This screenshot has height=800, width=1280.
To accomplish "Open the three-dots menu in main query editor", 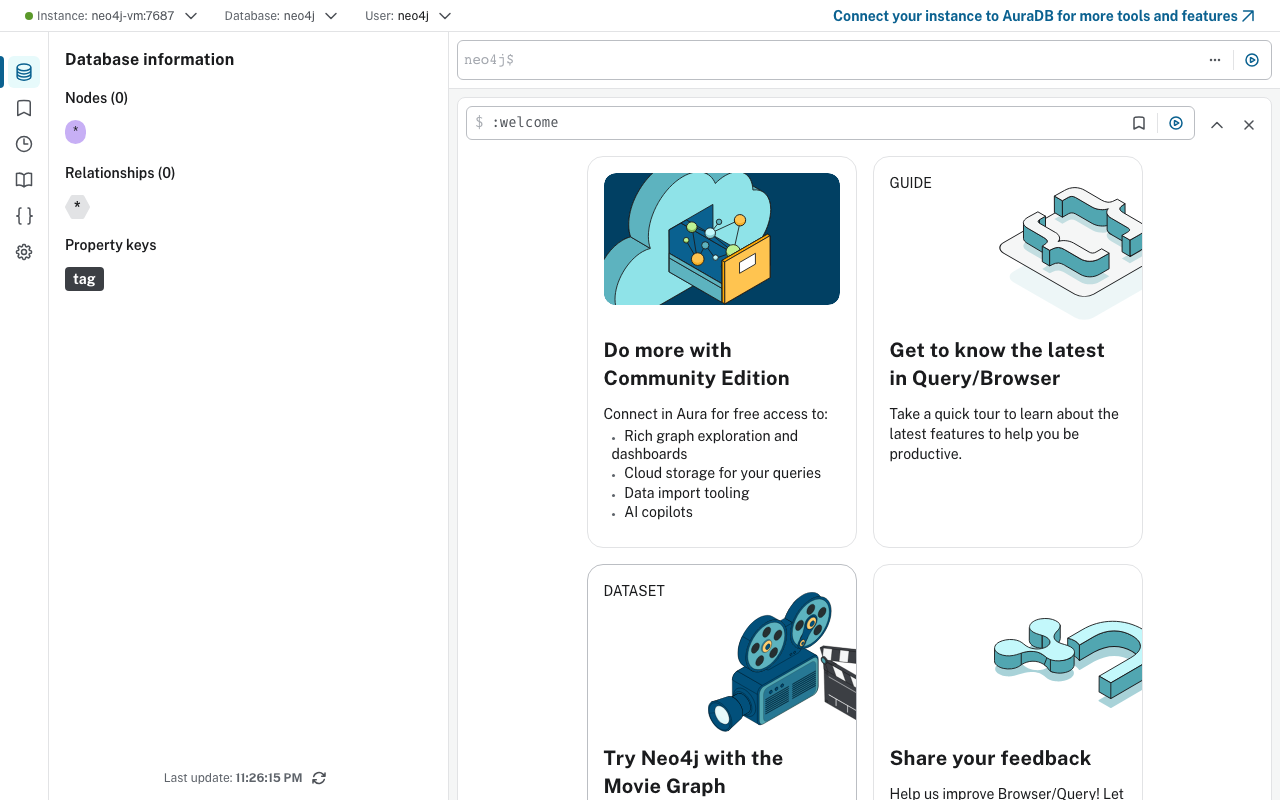I will pos(1215,60).
